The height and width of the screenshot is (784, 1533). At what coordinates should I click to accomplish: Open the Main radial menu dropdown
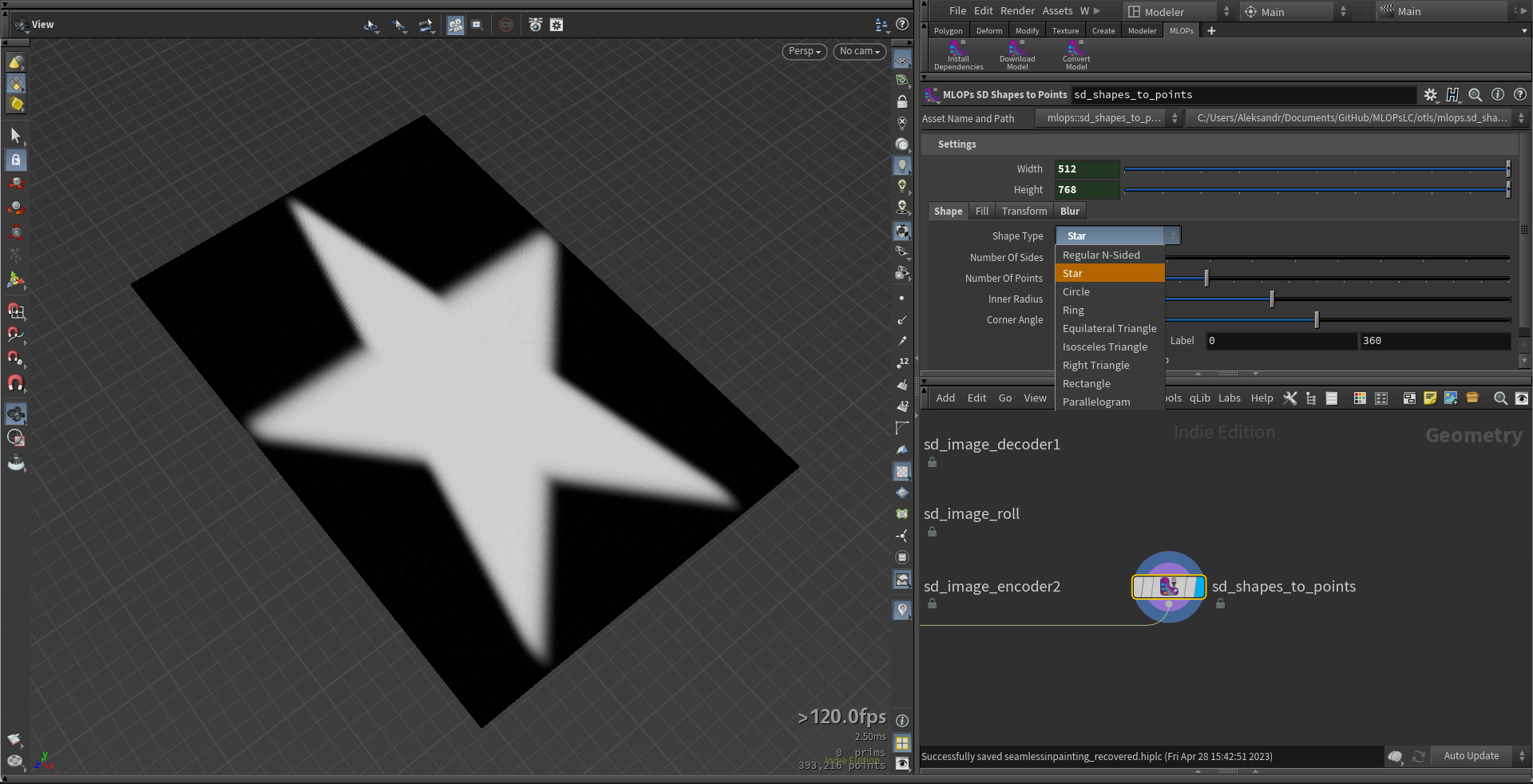click(1294, 11)
